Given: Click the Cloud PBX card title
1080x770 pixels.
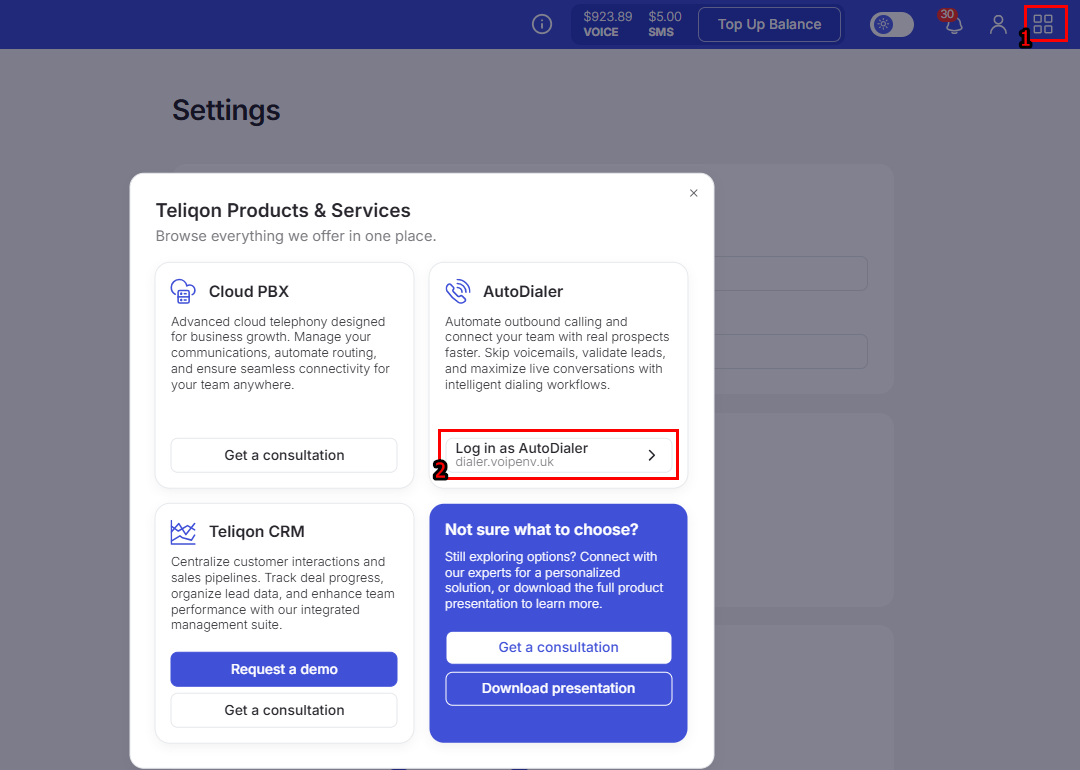Looking at the screenshot, I should [249, 291].
